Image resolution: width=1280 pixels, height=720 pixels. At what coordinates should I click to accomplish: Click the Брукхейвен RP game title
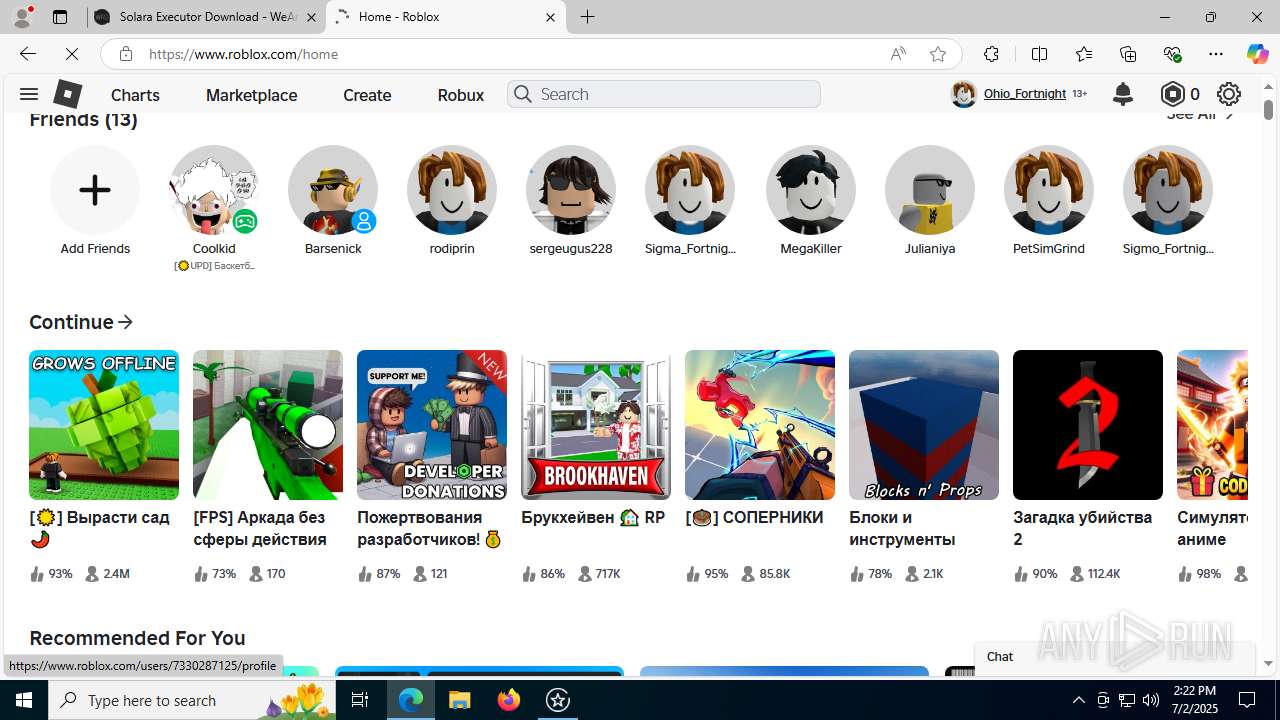point(593,517)
